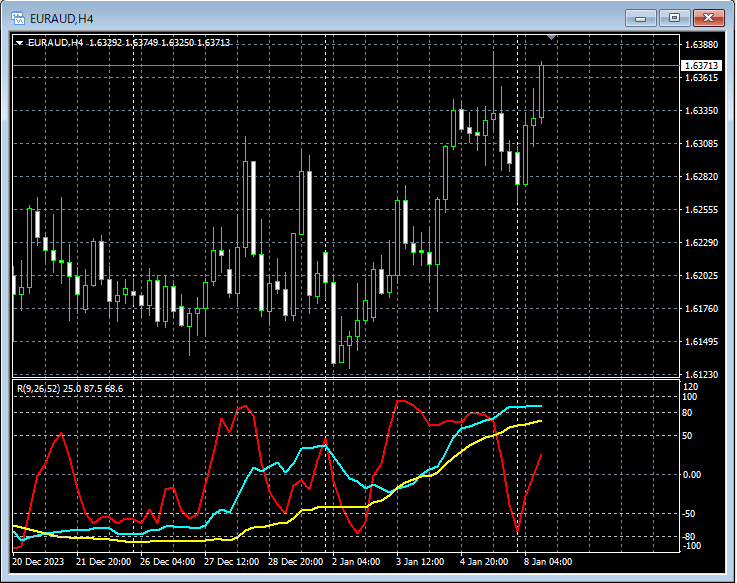Click the indicator scale value 0.00

click(692, 475)
